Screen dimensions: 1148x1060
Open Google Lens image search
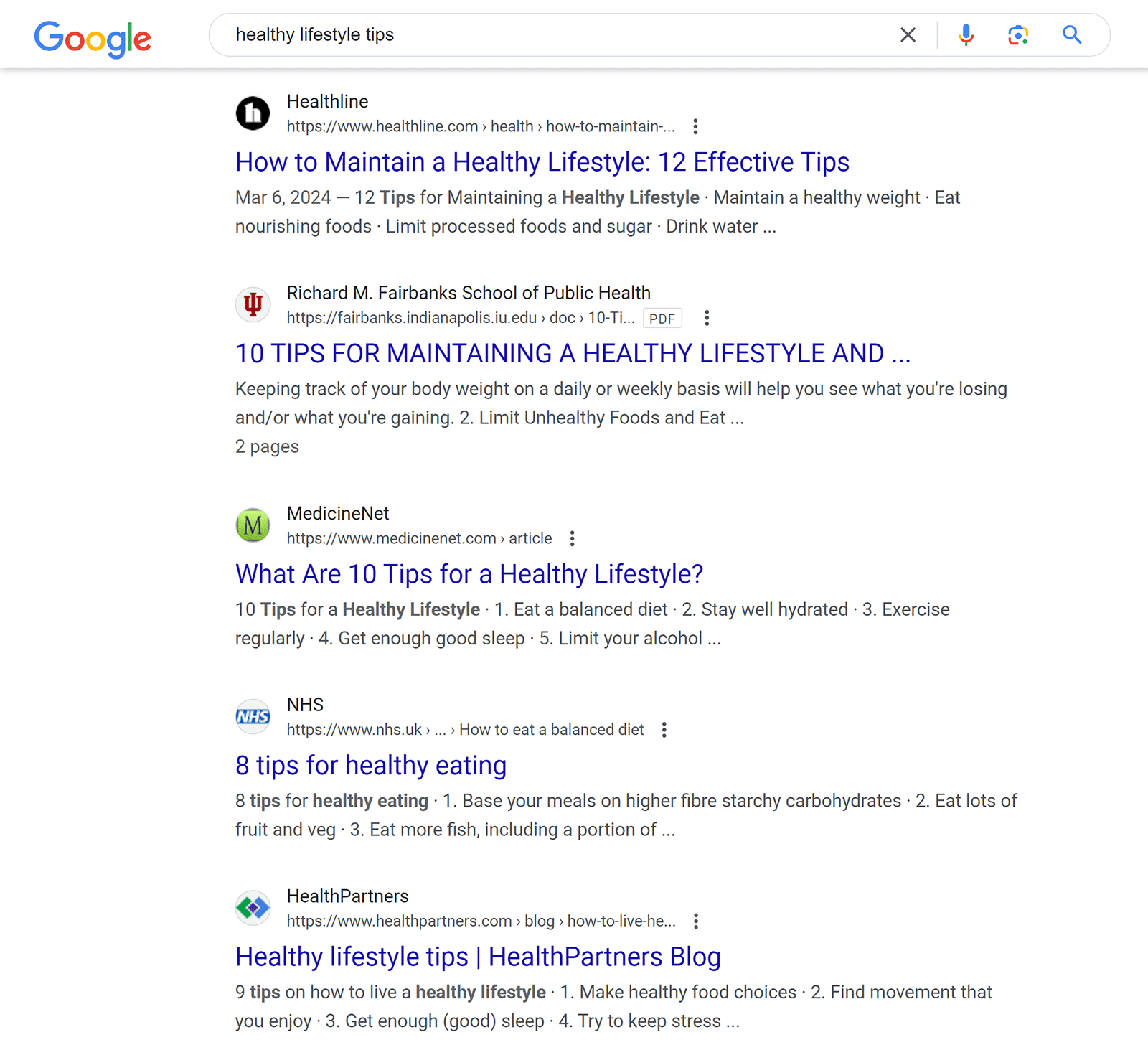tap(1018, 34)
